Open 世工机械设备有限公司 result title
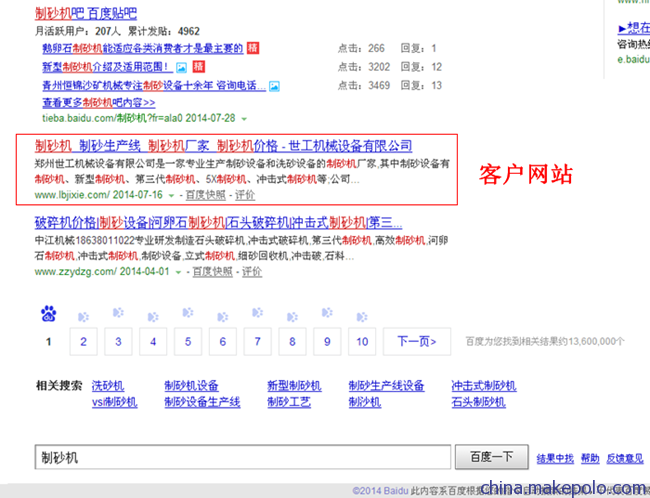Viewport: 650px width, 498px height. tap(223, 146)
